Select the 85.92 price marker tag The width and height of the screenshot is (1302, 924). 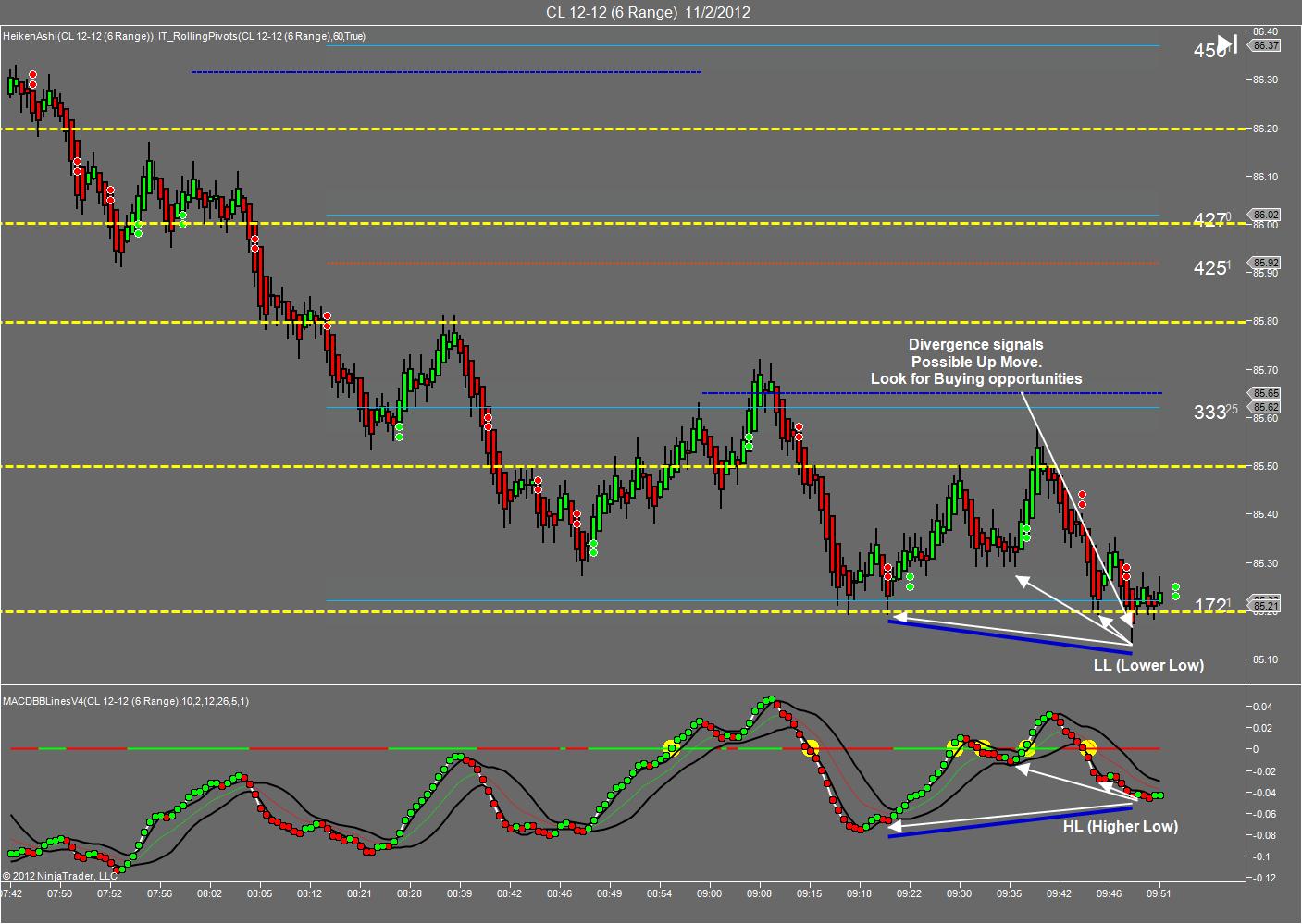tap(1265, 263)
